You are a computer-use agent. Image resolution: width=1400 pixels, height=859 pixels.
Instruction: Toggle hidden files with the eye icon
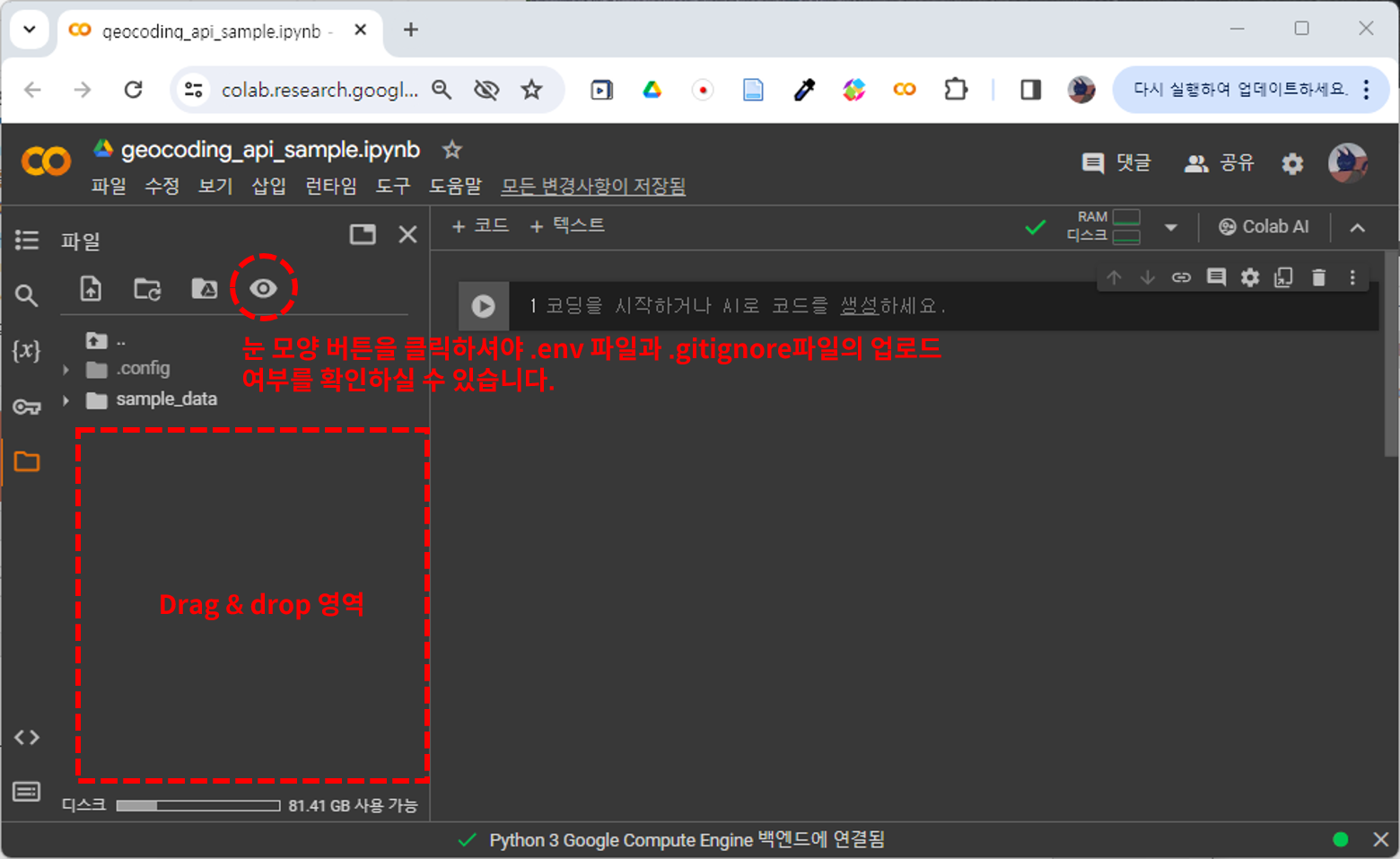click(263, 288)
